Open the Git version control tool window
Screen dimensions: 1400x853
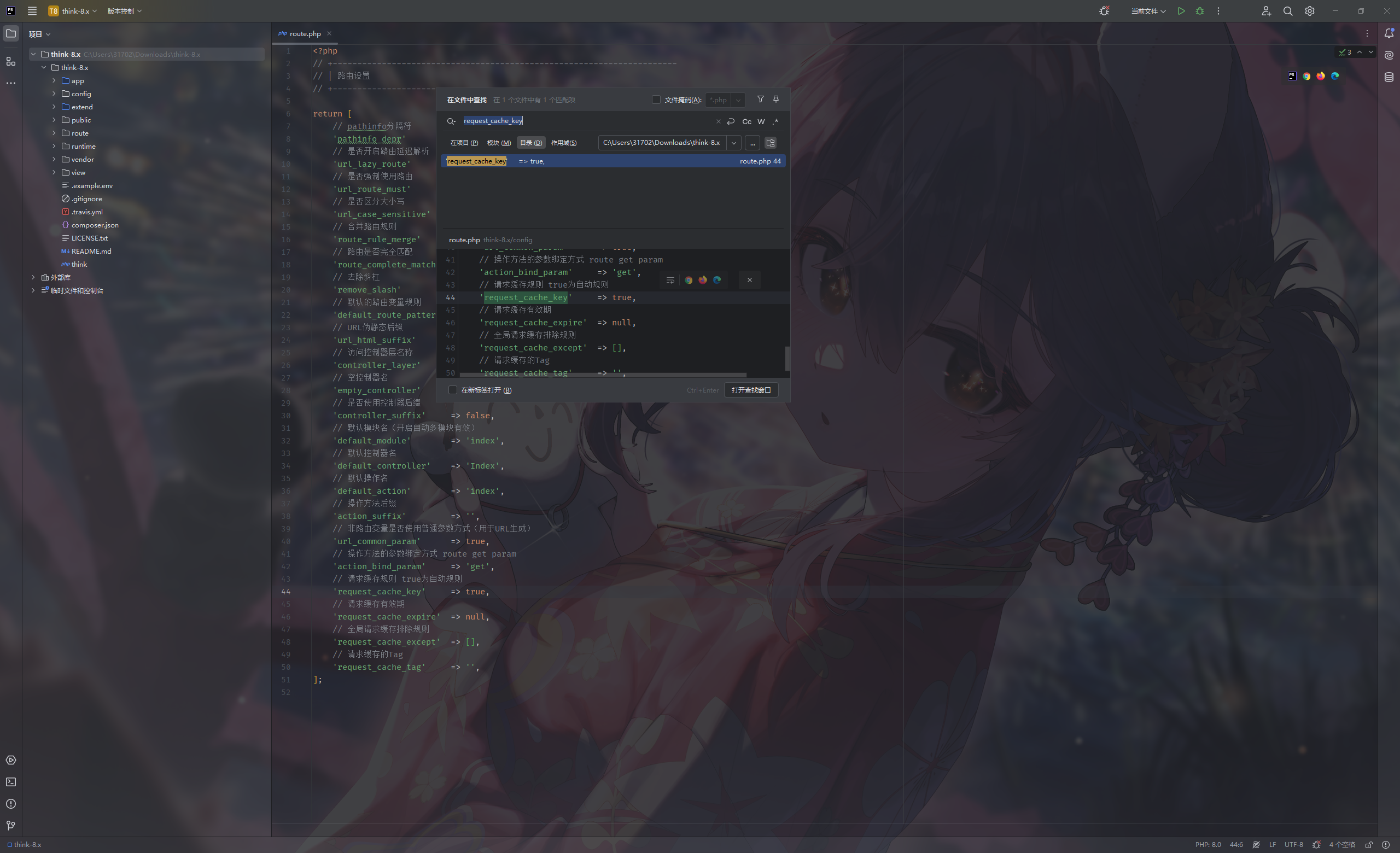point(11,825)
